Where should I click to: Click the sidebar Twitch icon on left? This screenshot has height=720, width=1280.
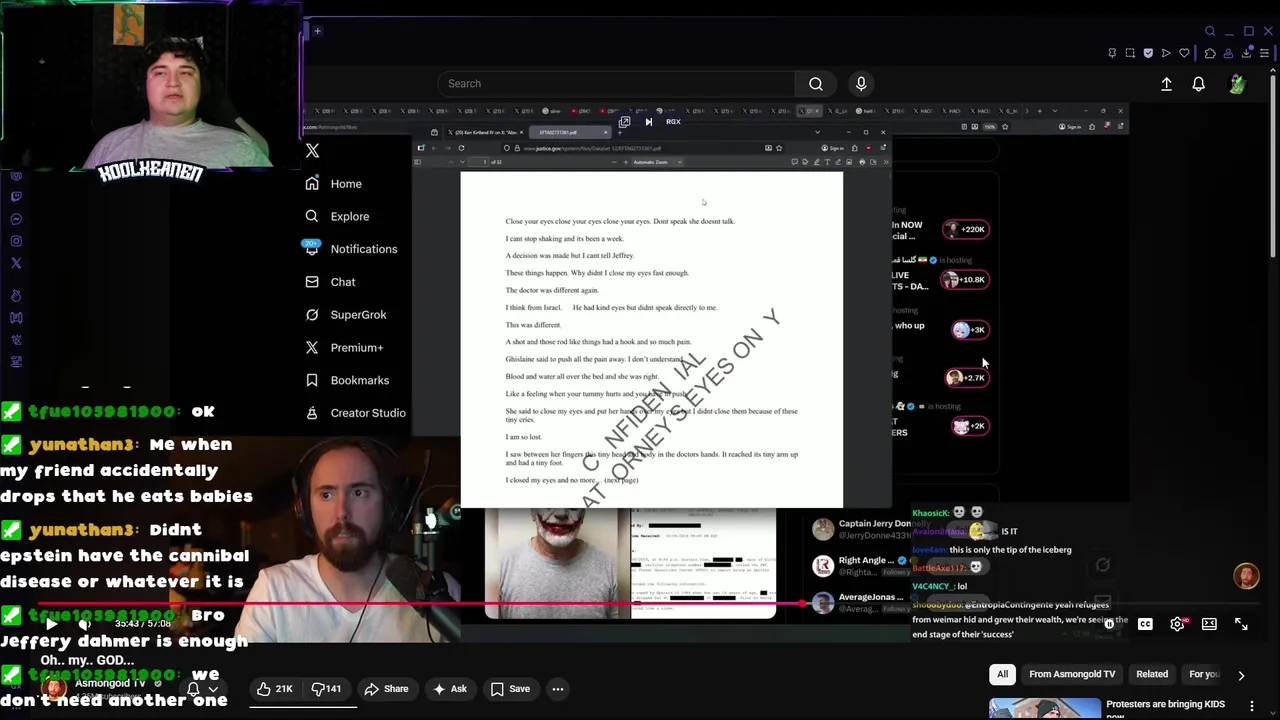[x=16, y=197]
